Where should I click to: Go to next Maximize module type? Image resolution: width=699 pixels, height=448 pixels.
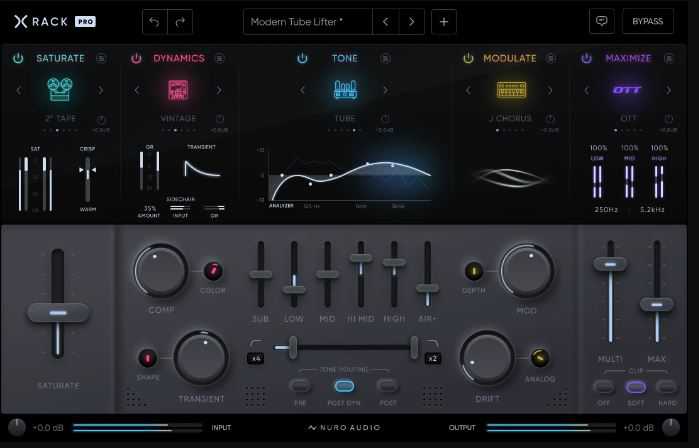pyautogui.click(x=669, y=90)
